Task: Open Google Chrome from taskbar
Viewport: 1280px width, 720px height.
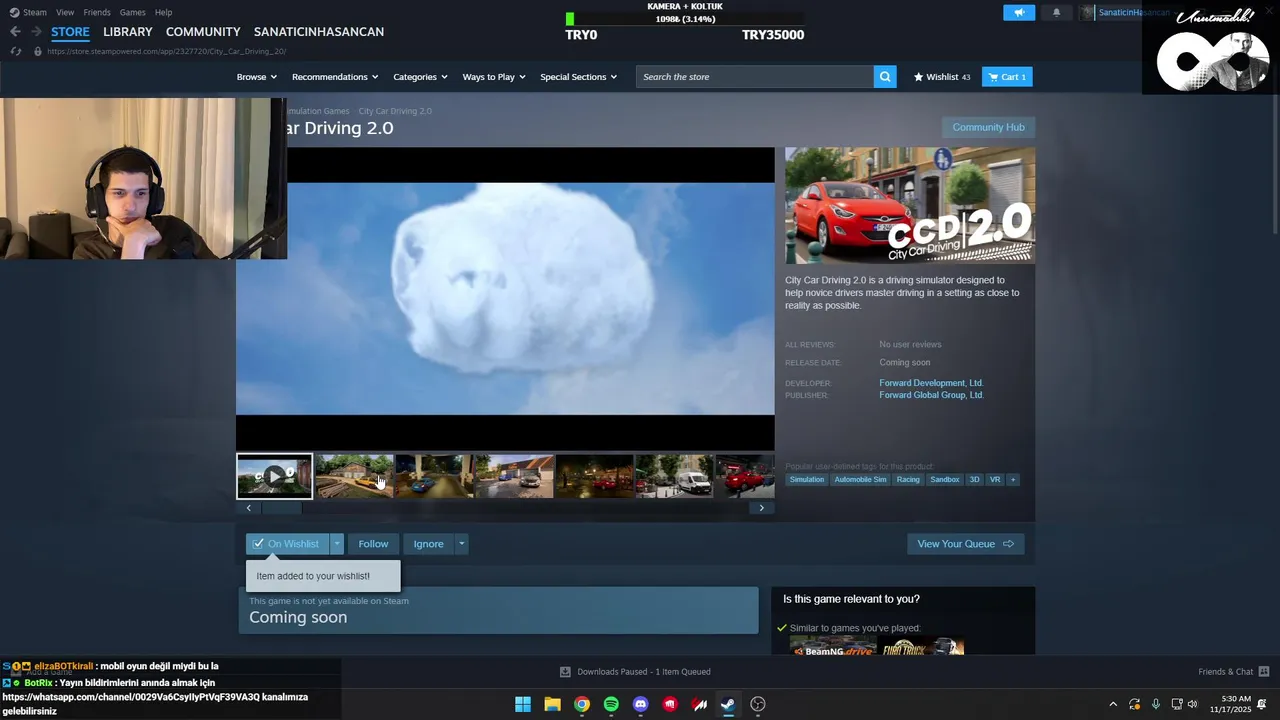Action: pos(582,704)
